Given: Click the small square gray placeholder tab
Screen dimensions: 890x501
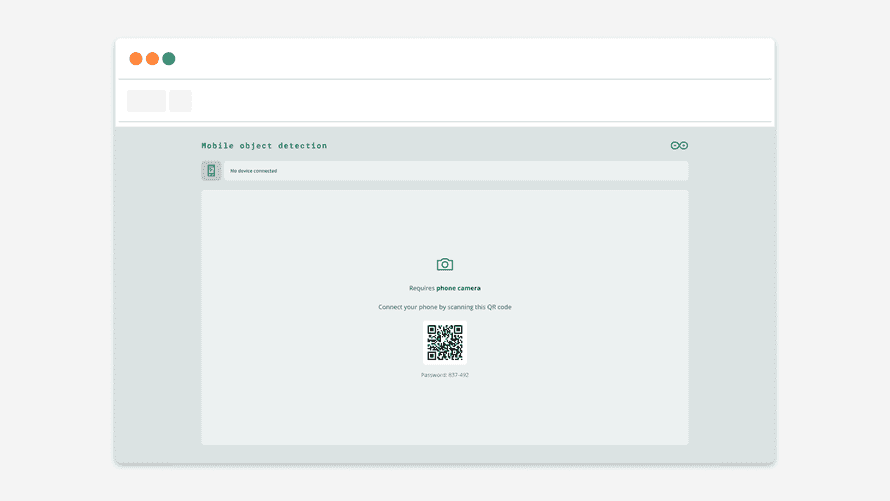Looking at the screenshot, I should coord(180,101).
